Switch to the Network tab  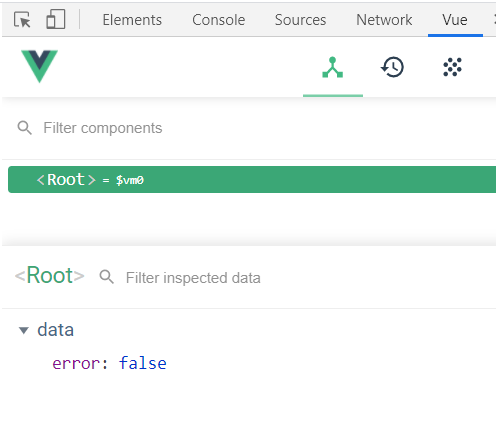click(384, 20)
